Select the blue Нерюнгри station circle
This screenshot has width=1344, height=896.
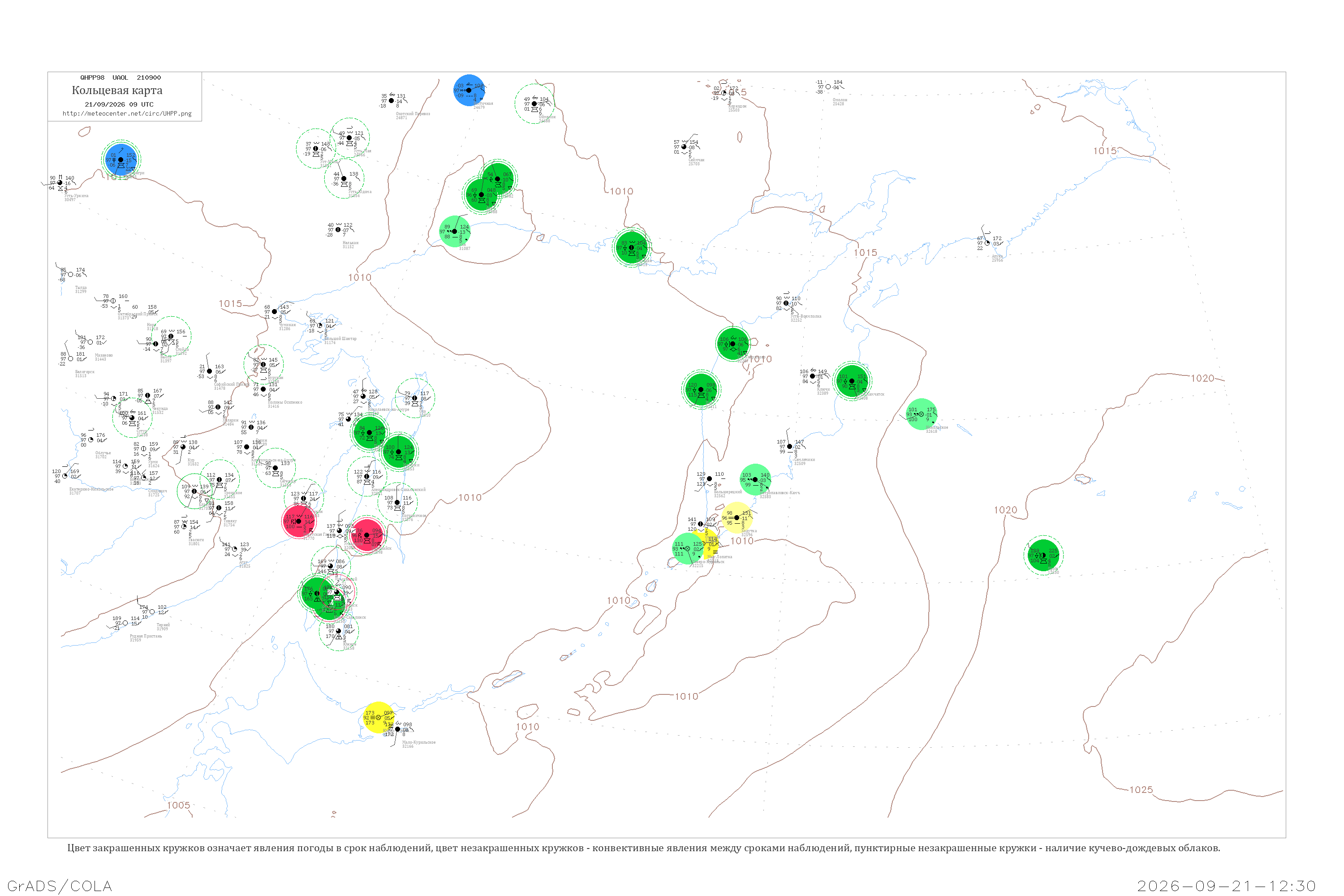[x=121, y=159]
